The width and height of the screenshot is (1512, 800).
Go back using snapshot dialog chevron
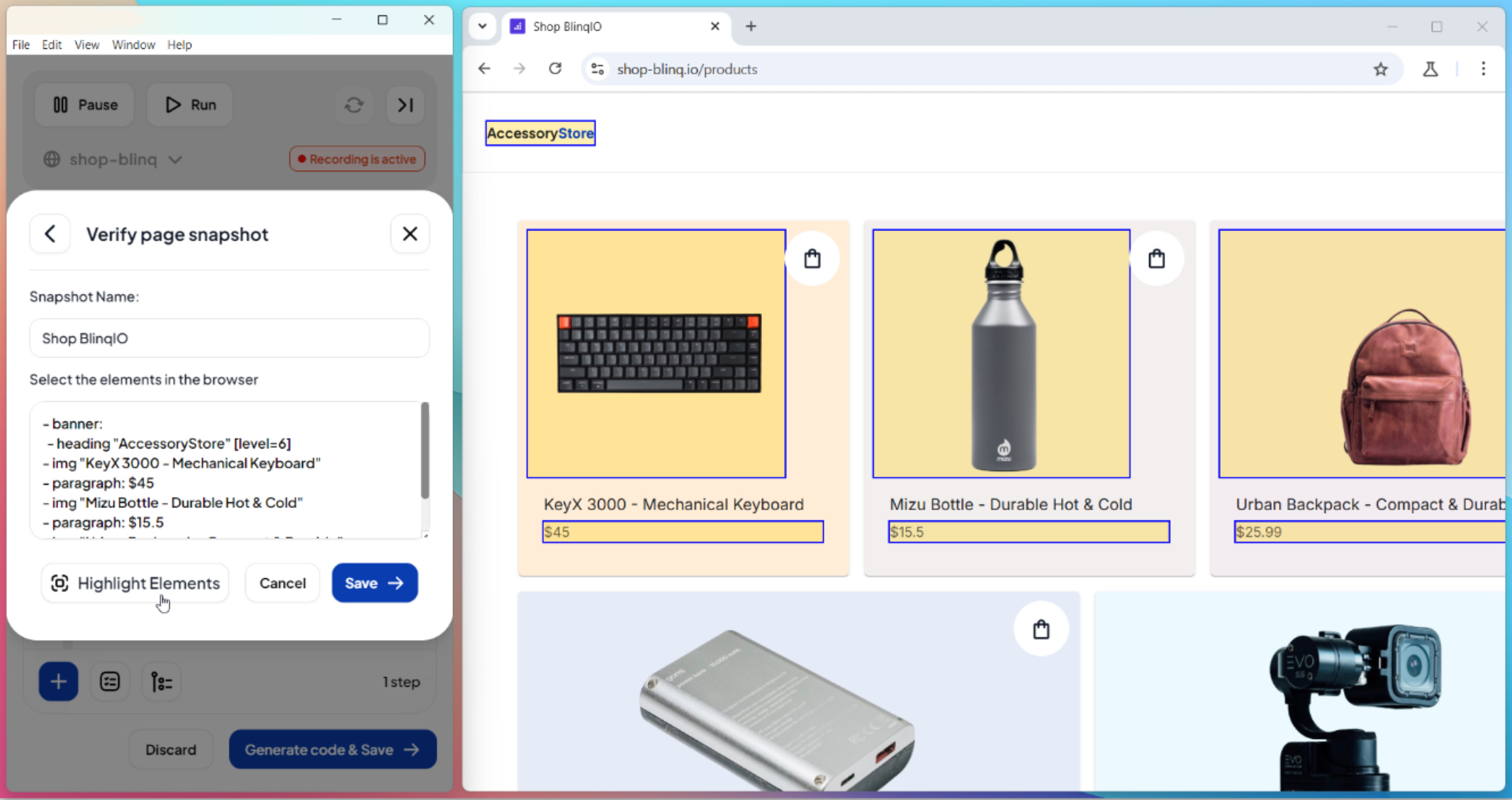point(50,234)
